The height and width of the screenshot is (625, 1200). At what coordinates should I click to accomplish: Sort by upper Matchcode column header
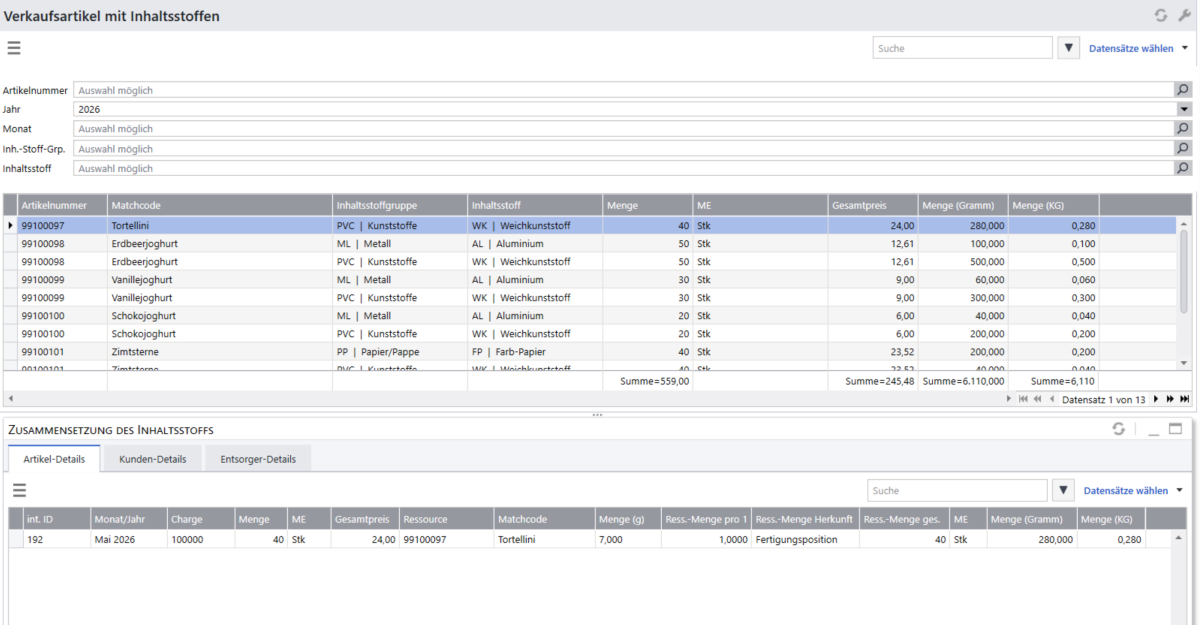coord(219,204)
